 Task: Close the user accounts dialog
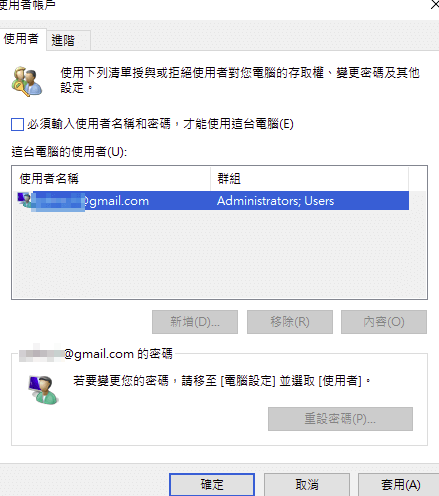(435, 5)
